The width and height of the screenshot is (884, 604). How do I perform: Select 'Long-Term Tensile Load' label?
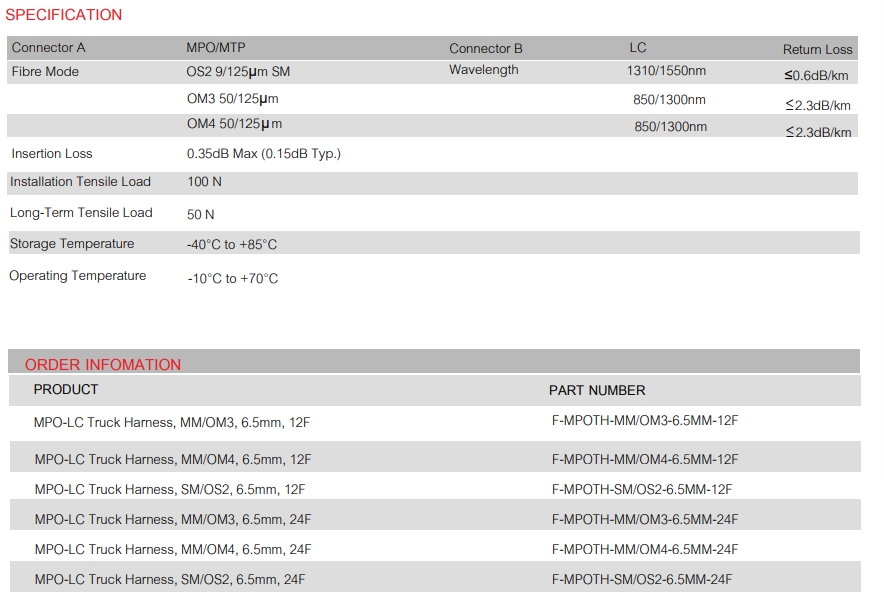tap(81, 213)
